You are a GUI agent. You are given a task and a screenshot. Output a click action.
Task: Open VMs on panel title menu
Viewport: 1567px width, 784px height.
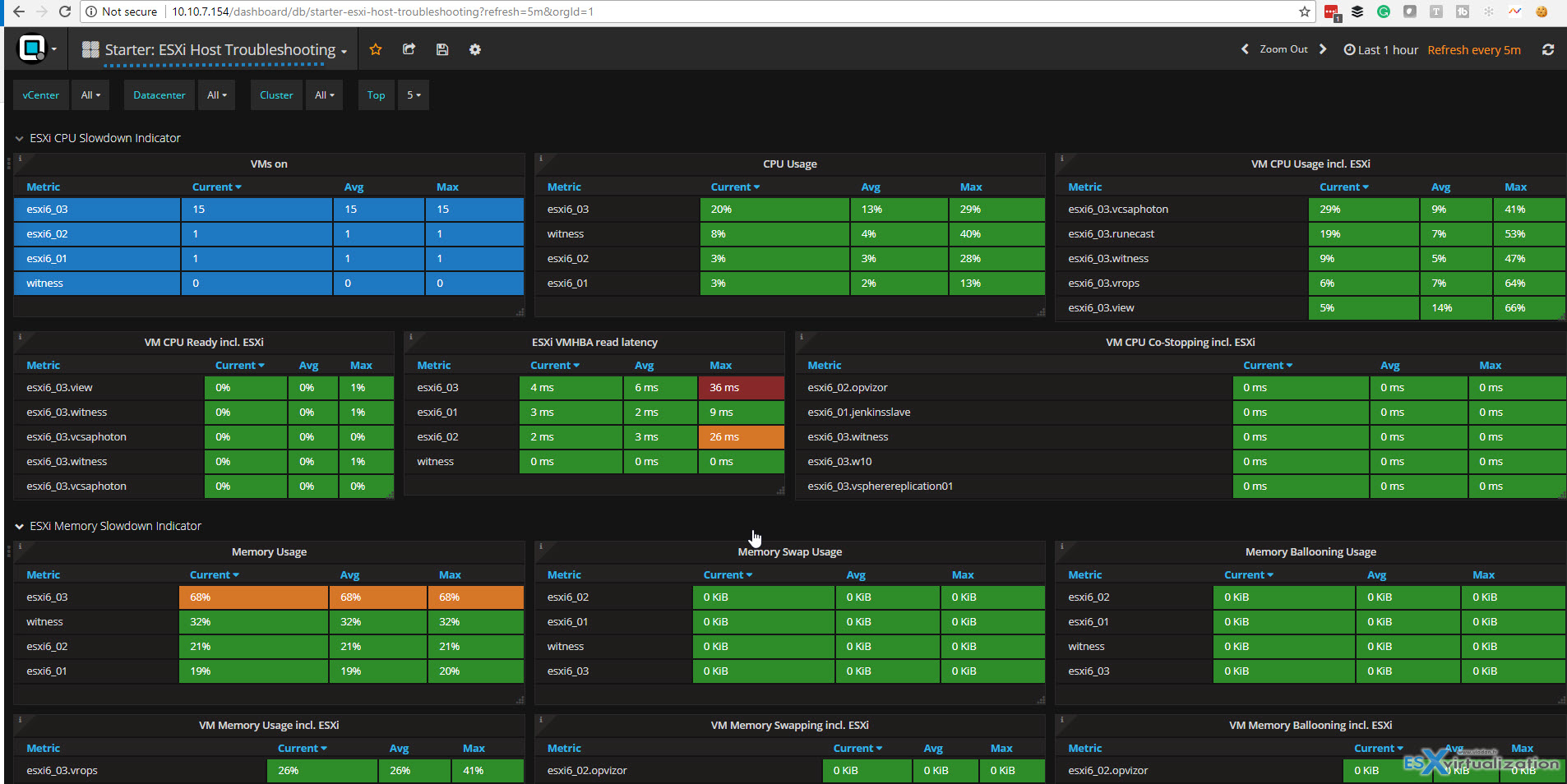click(269, 164)
